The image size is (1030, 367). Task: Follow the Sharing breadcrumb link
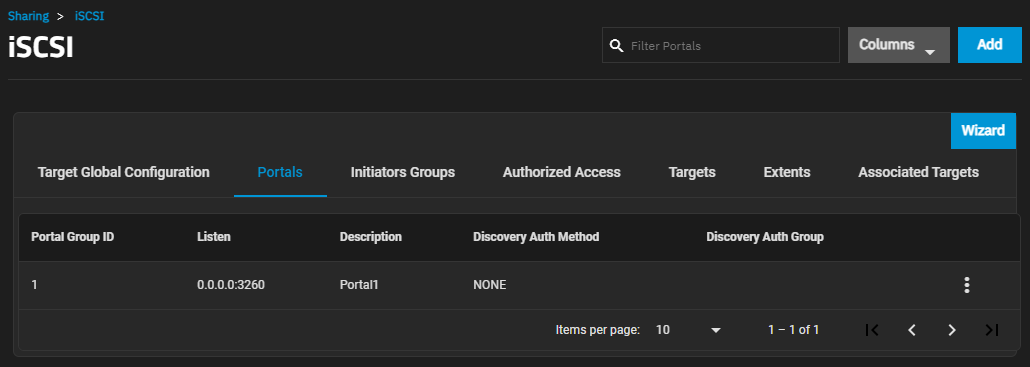click(x=28, y=16)
